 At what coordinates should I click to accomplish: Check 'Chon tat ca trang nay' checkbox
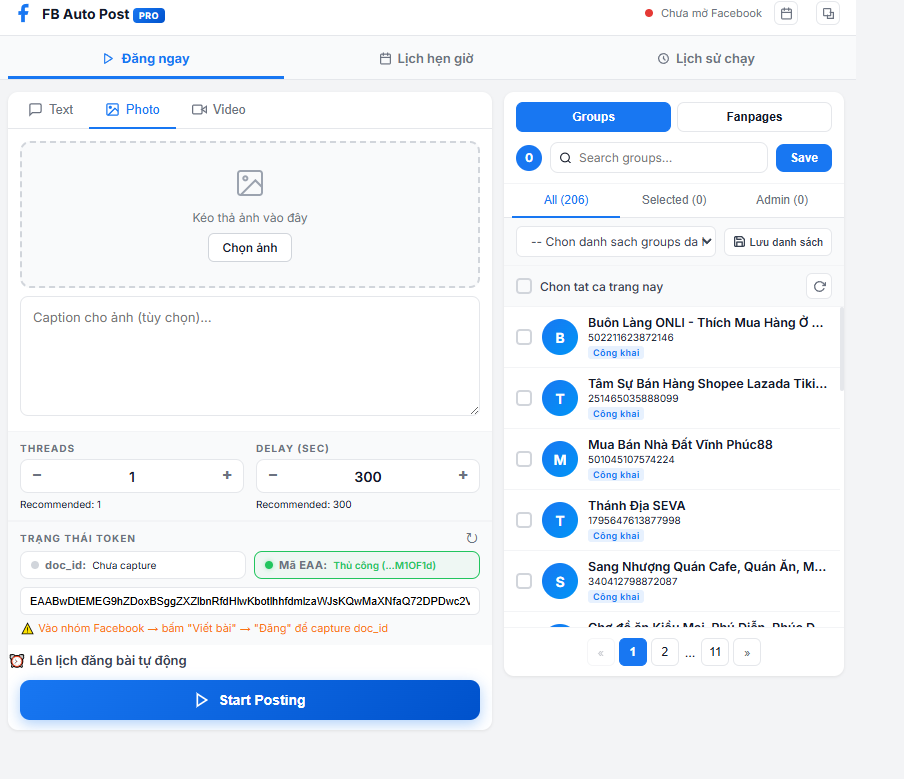[x=523, y=286]
